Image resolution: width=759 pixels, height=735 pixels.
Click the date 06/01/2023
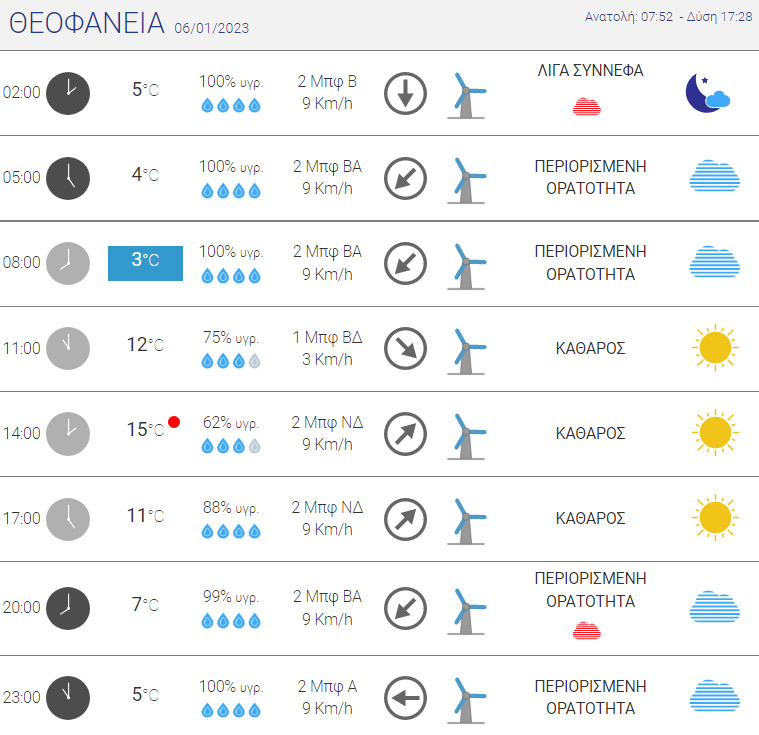(212, 28)
